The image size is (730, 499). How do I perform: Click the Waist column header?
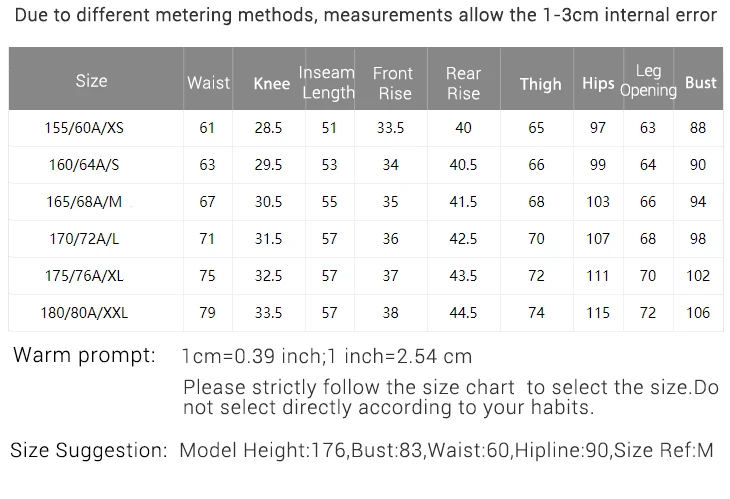coord(209,83)
